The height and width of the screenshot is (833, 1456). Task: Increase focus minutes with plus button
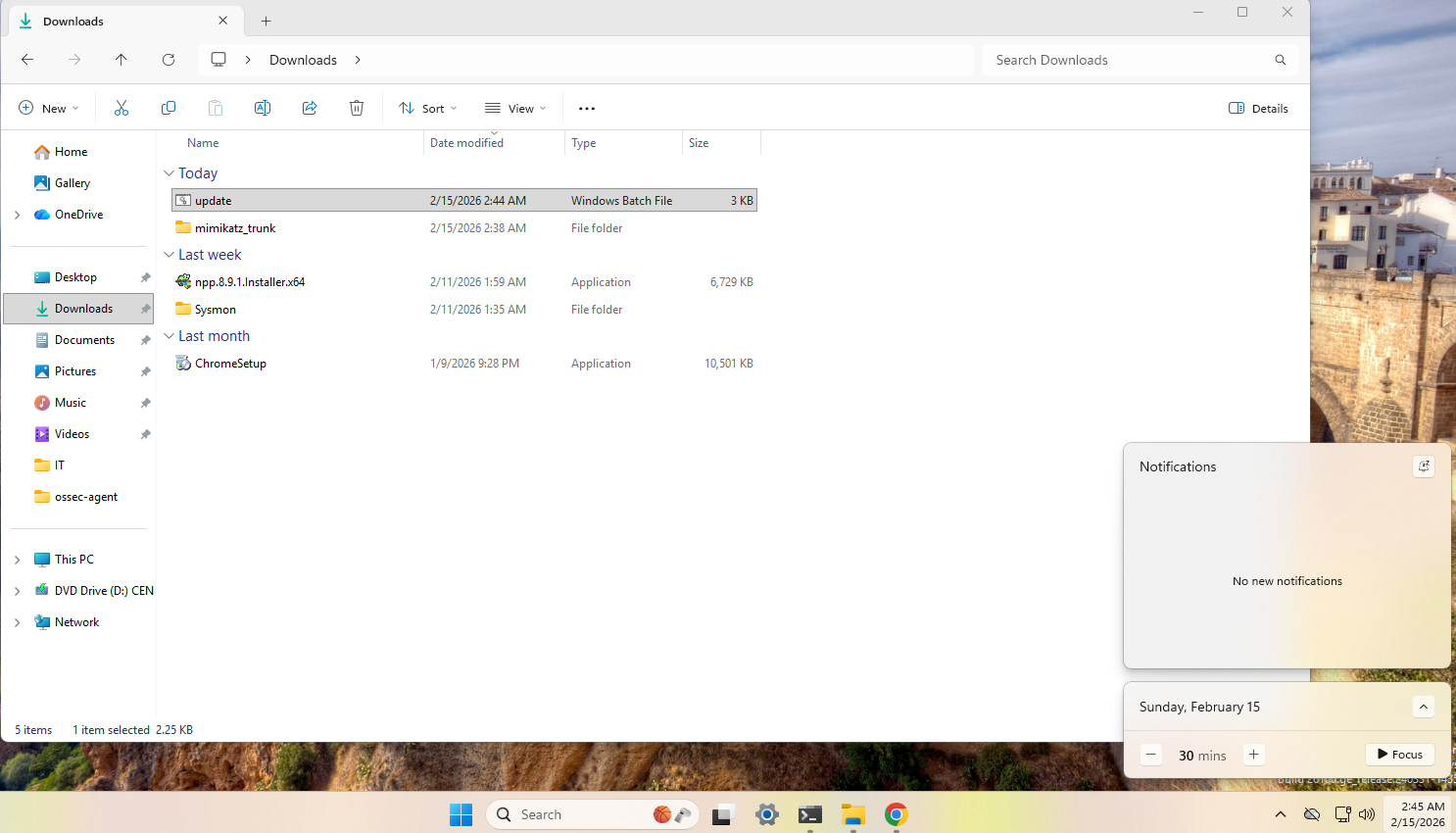click(1253, 755)
